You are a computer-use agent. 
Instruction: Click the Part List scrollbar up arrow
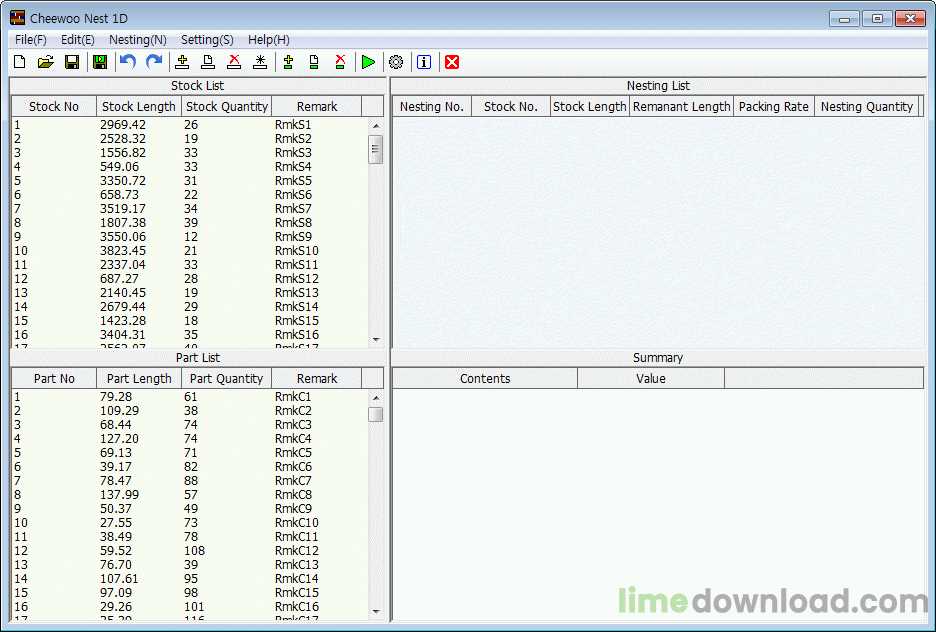pos(376,398)
